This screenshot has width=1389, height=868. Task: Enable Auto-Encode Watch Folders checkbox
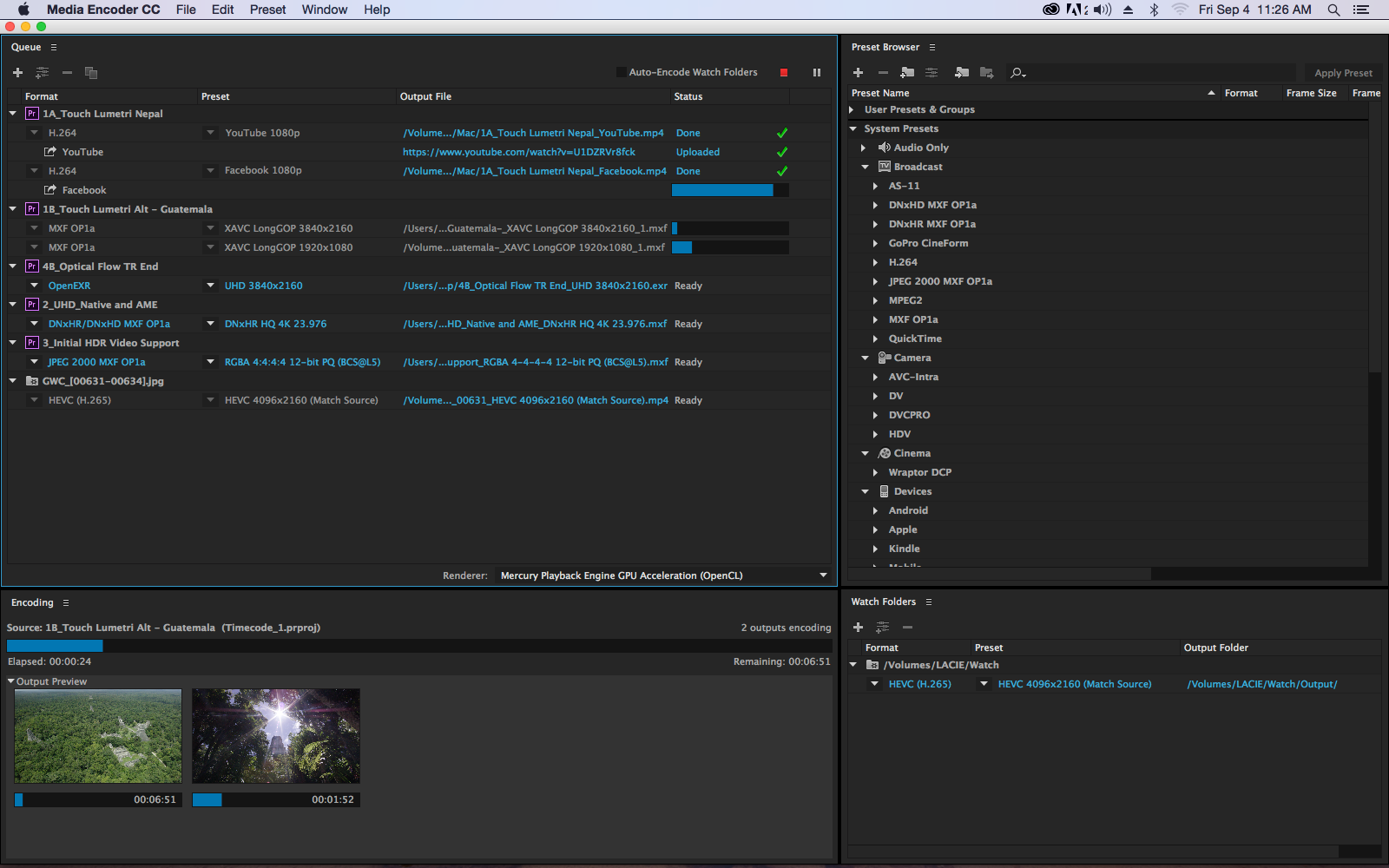click(x=621, y=72)
